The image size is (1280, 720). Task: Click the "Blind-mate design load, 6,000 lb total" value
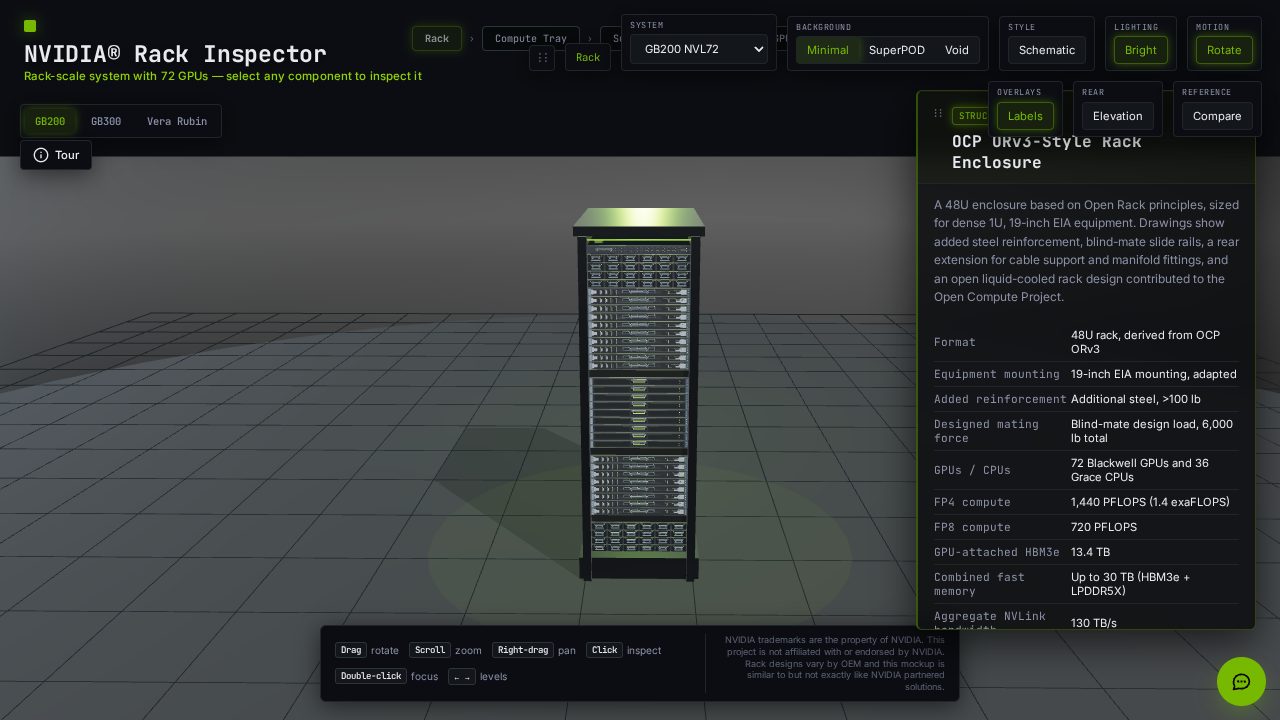pyautogui.click(x=1152, y=431)
